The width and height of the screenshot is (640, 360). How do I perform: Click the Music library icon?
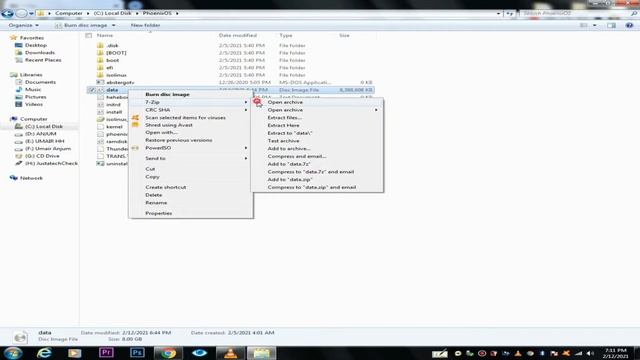(x=19, y=89)
